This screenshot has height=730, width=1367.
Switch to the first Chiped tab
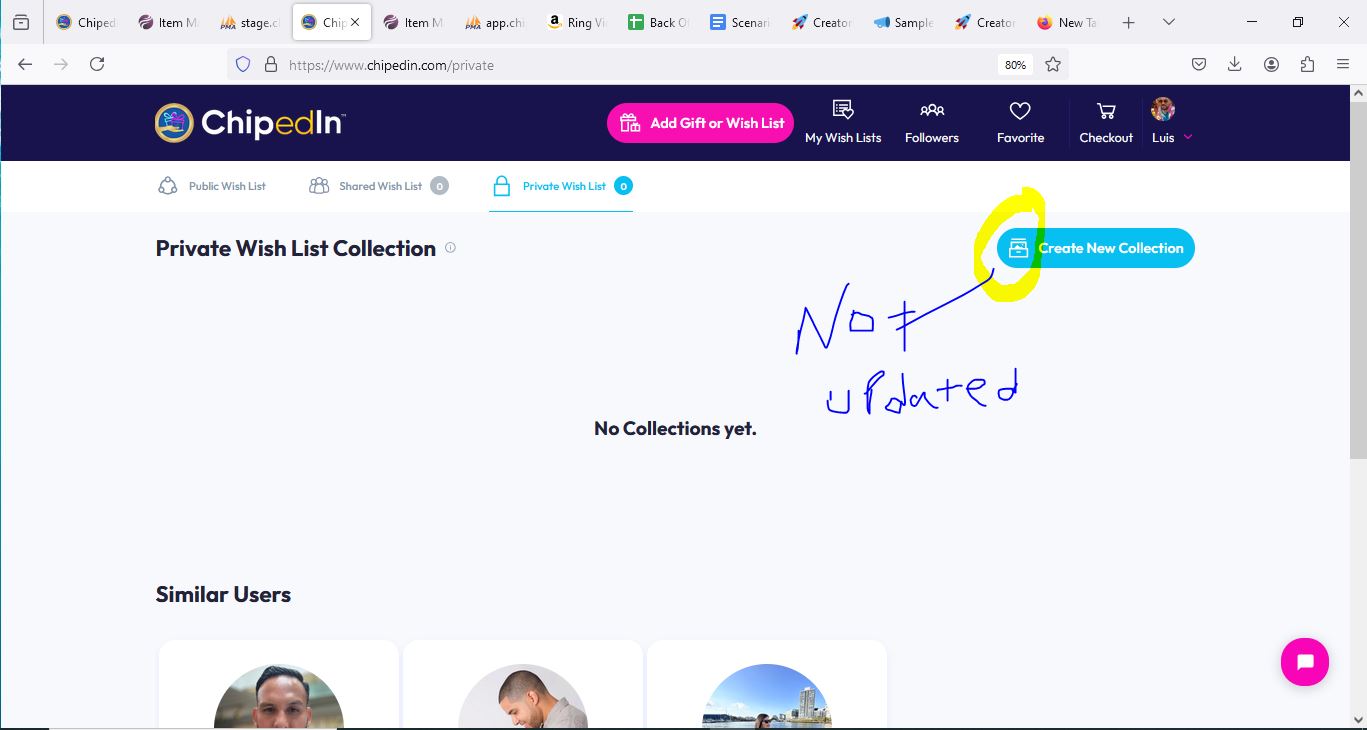click(86, 22)
